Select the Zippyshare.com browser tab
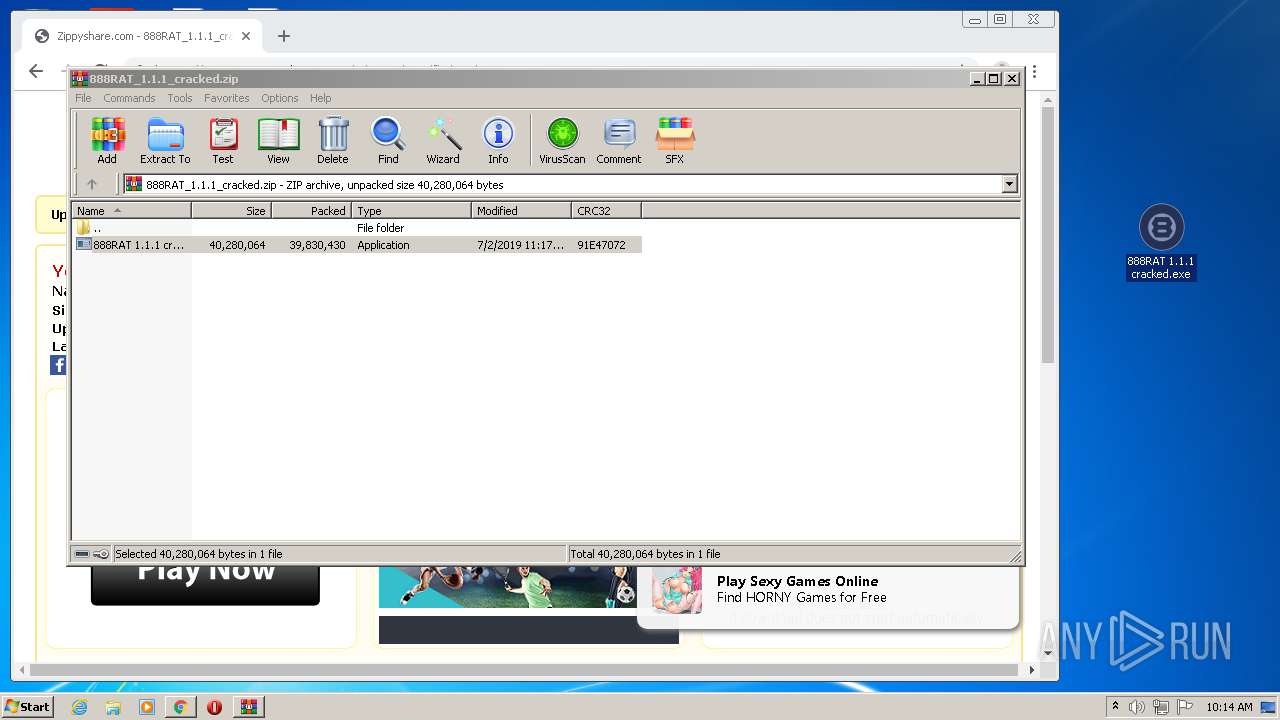 click(140, 36)
